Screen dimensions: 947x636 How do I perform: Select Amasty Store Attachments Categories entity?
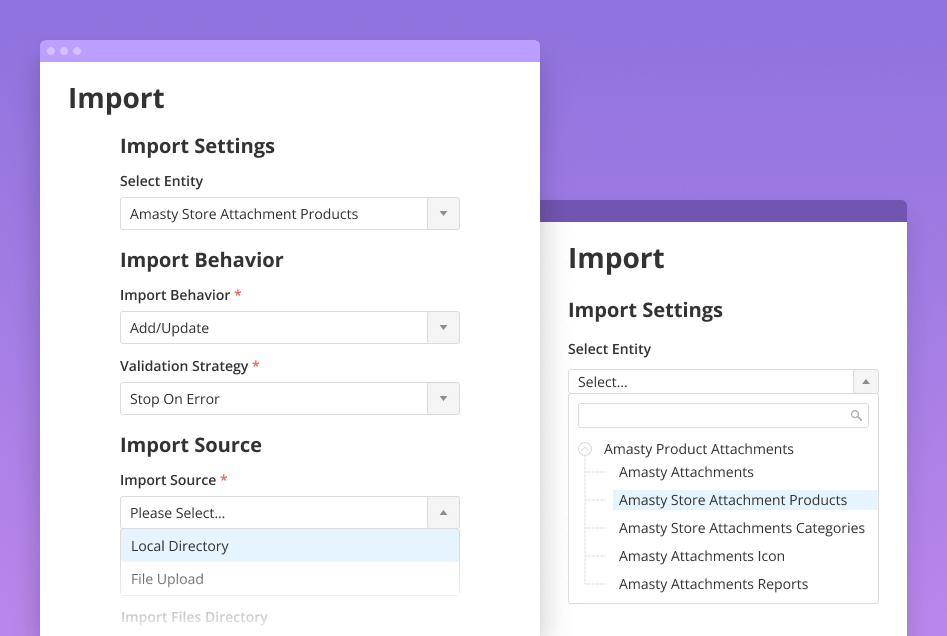(x=741, y=528)
